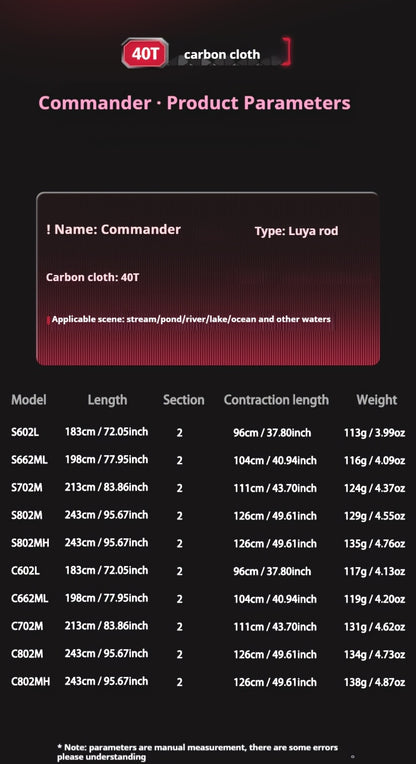Select the S662ML model name
The image size is (416, 764).
point(29,459)
